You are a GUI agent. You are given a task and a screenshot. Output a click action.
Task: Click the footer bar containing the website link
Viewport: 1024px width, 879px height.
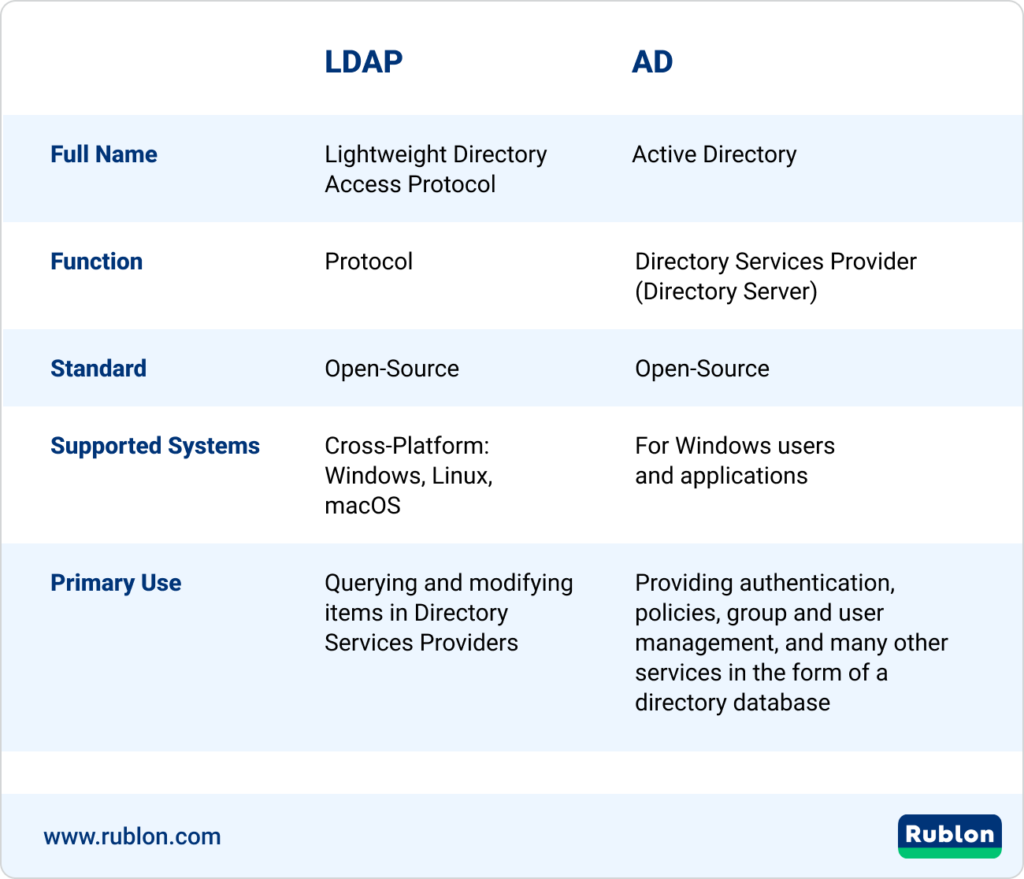point(512,836)
